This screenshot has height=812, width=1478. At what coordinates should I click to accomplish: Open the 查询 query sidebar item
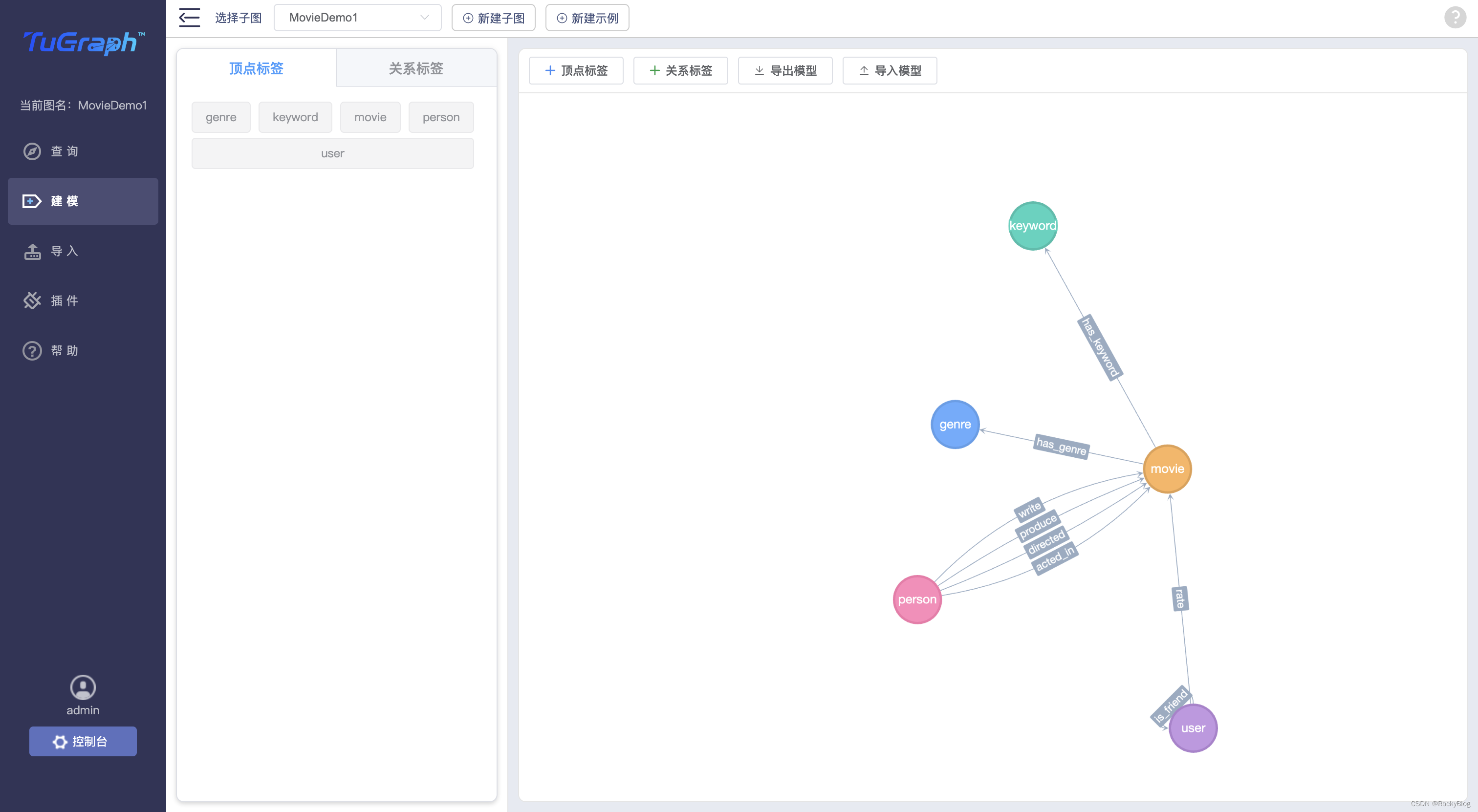(83, 151)
